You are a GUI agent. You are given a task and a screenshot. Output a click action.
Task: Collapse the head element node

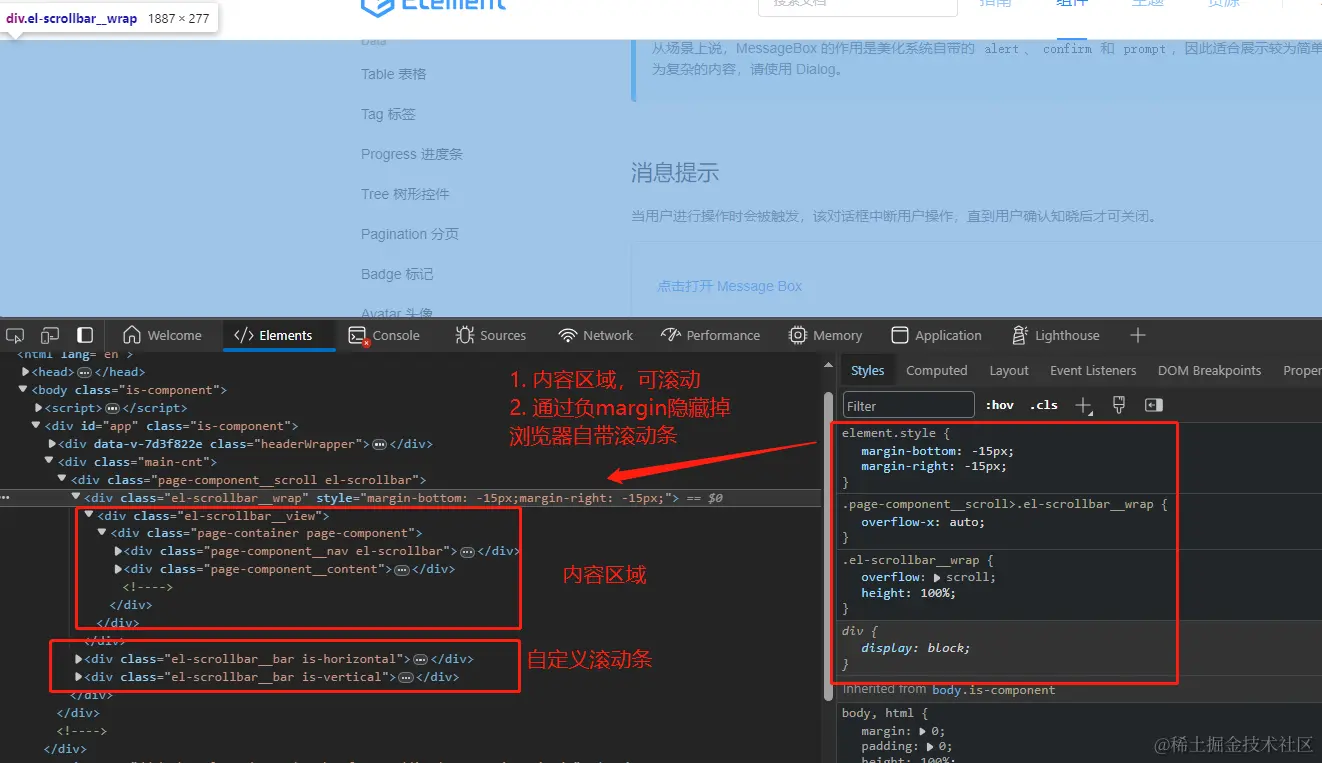(24, 371)
